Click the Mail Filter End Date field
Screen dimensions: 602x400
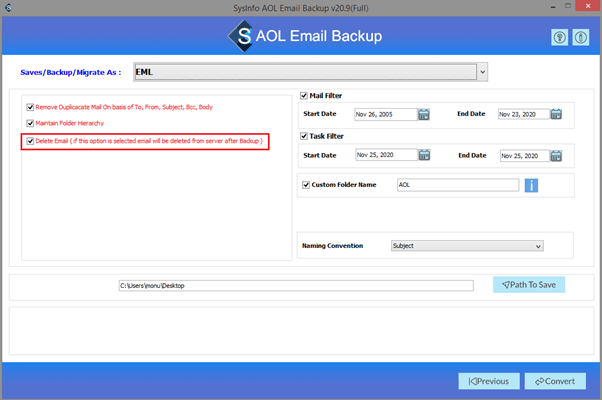(x=524, y=114)
